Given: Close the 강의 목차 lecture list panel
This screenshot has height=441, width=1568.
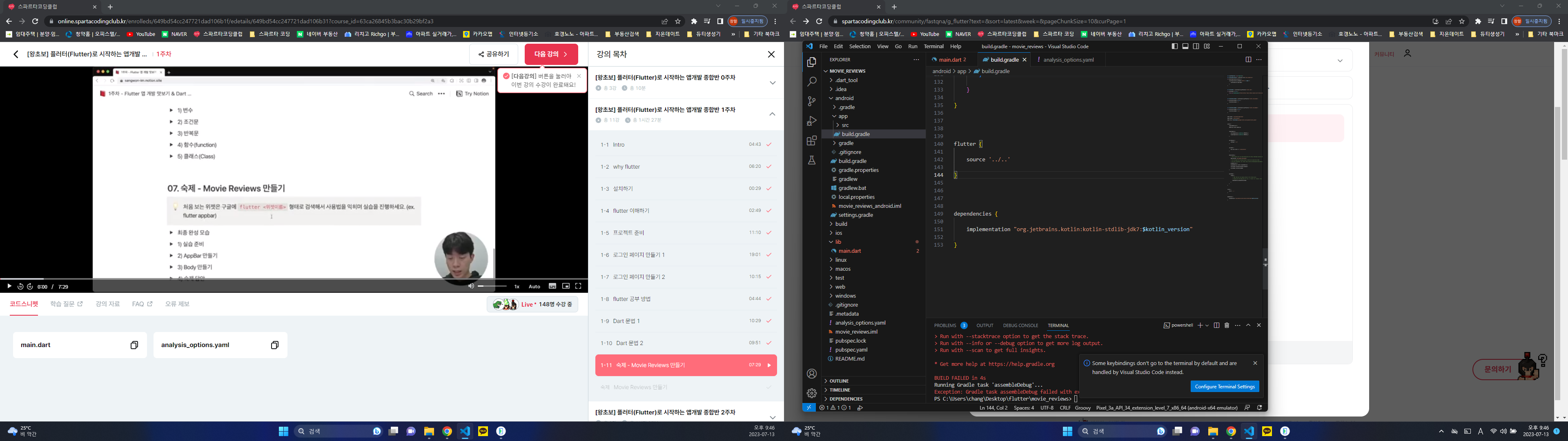Looking at the screenshot, I should (x=771, y=54).
